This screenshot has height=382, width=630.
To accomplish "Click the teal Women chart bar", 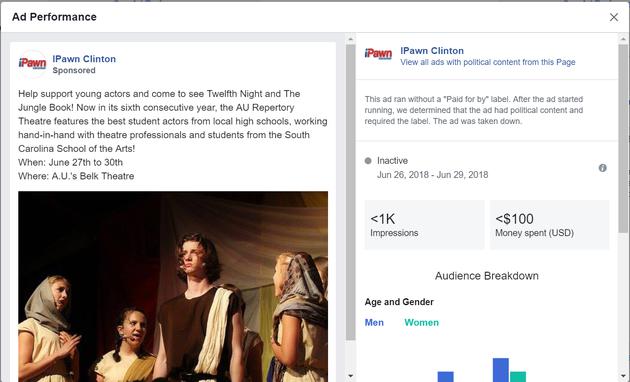I will click(x=518, y=377).
